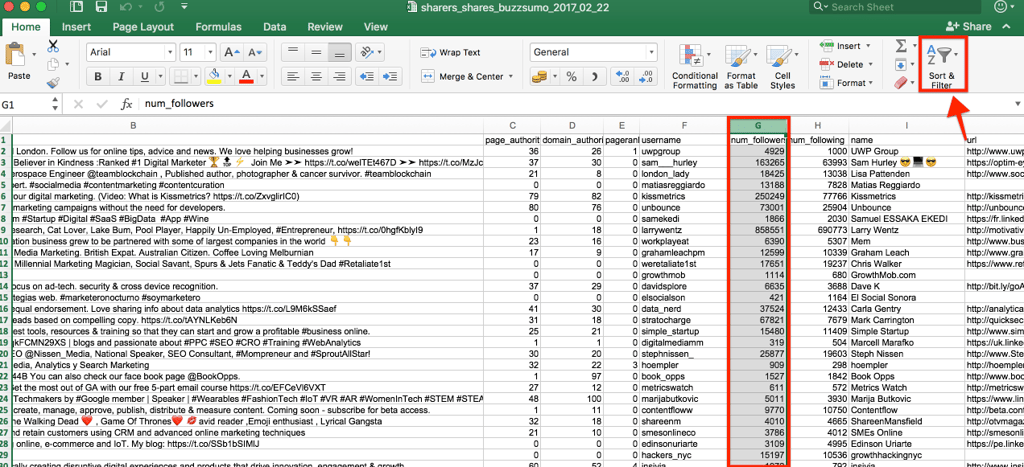Click the Redo icon in title bar
Viewport: 1024px width, 467px height.
tap(157, 8)
